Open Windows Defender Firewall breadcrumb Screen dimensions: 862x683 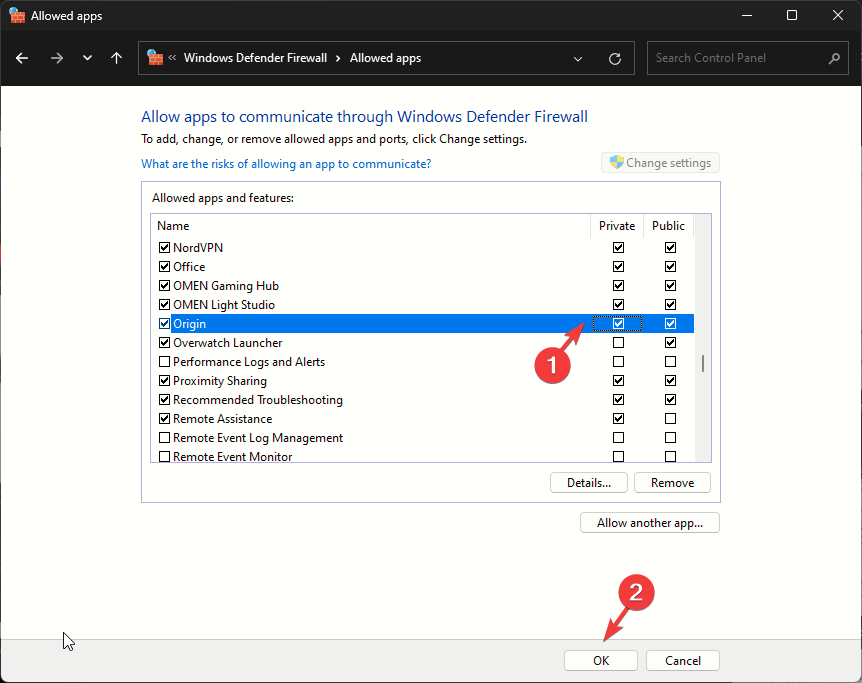(x=255, y=58)
